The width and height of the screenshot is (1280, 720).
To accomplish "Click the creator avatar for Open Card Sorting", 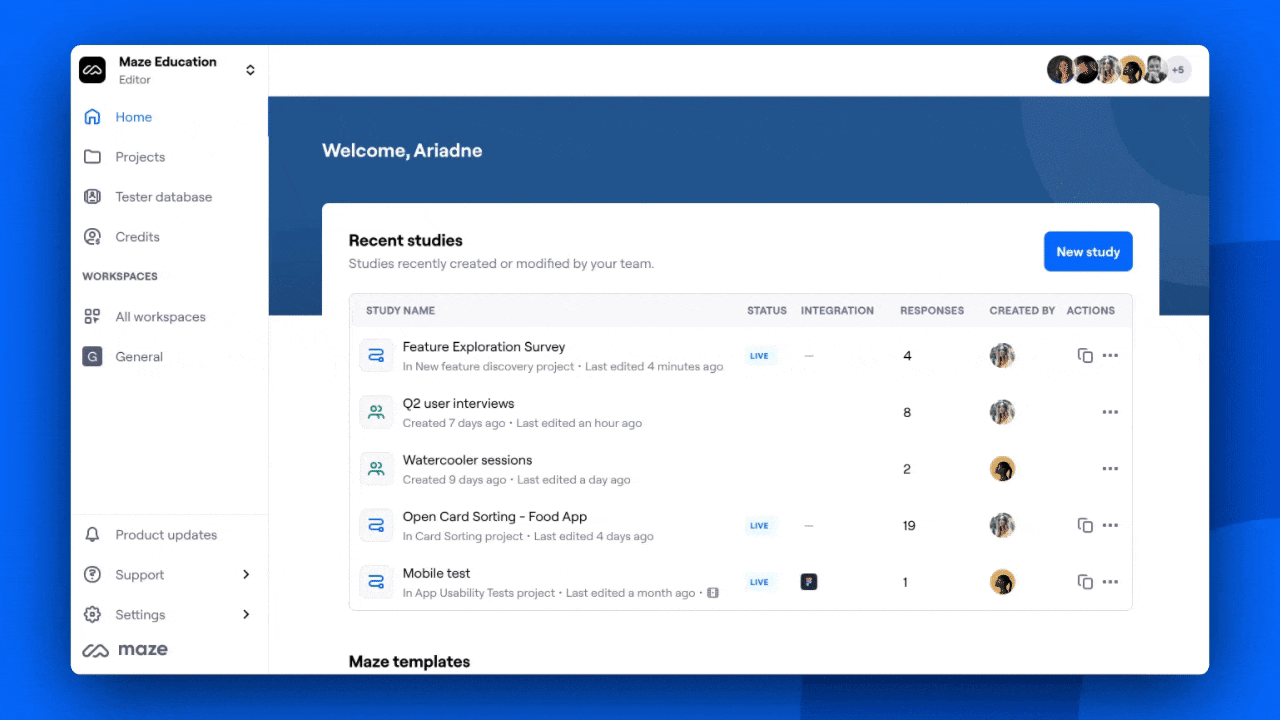I will click(x=1002, y=525).
